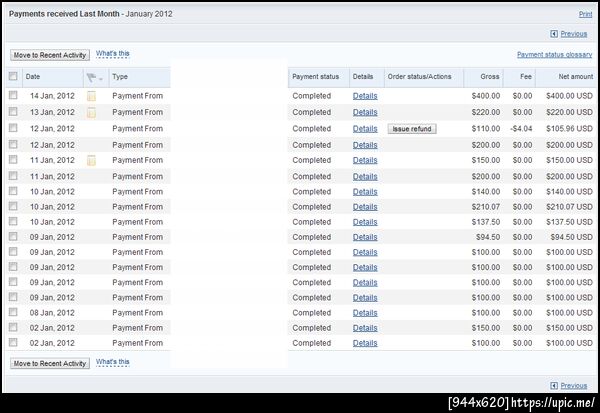Tick the 02 Jan $150.00 row checkbox
Viewport: 600px width, 413px height.
point(13,327)
